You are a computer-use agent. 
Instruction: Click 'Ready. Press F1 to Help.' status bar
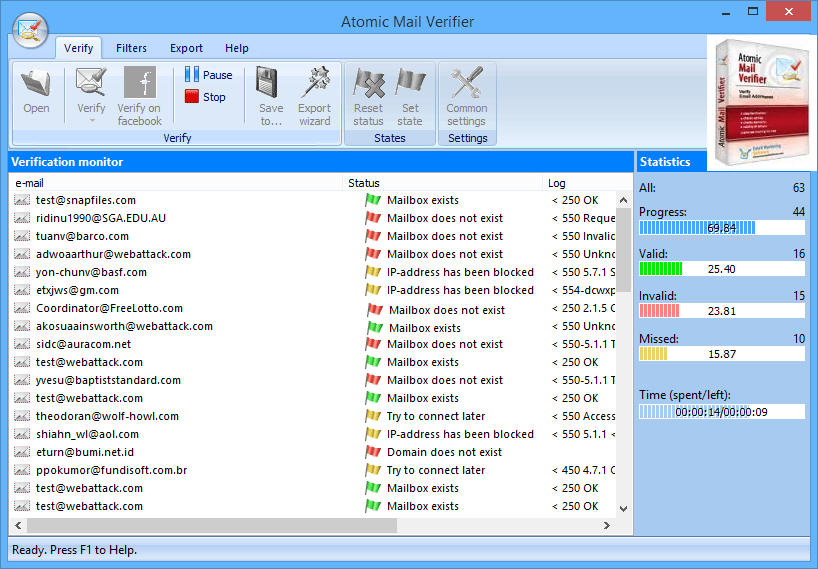pyautogui.click(x=74, y=550)
